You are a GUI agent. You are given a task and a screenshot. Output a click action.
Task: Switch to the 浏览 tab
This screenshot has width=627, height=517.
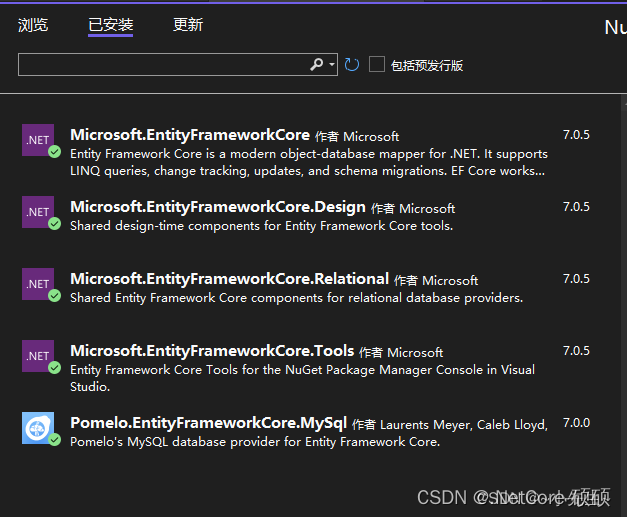point(33,25)
